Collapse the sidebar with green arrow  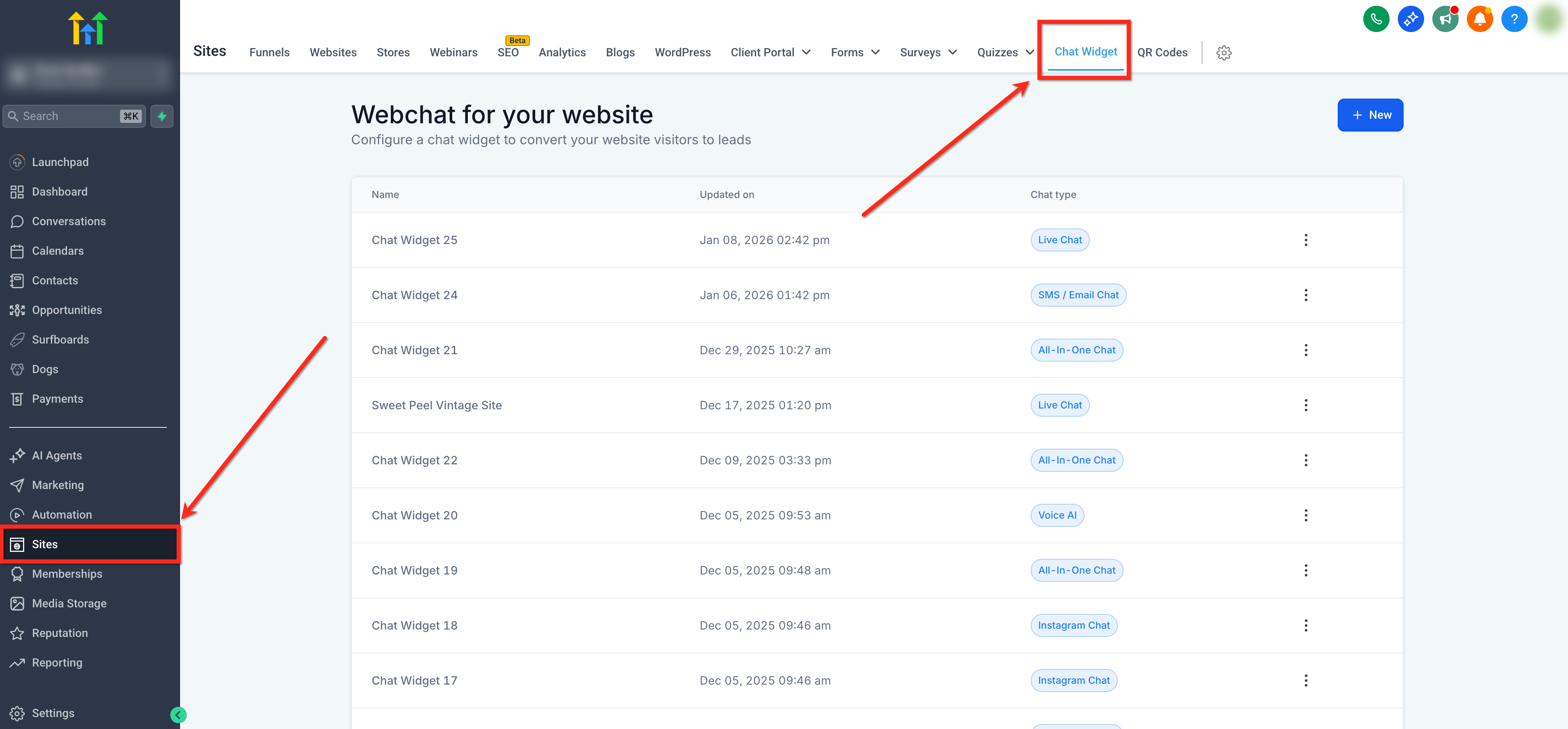click(x=178, y=714)
